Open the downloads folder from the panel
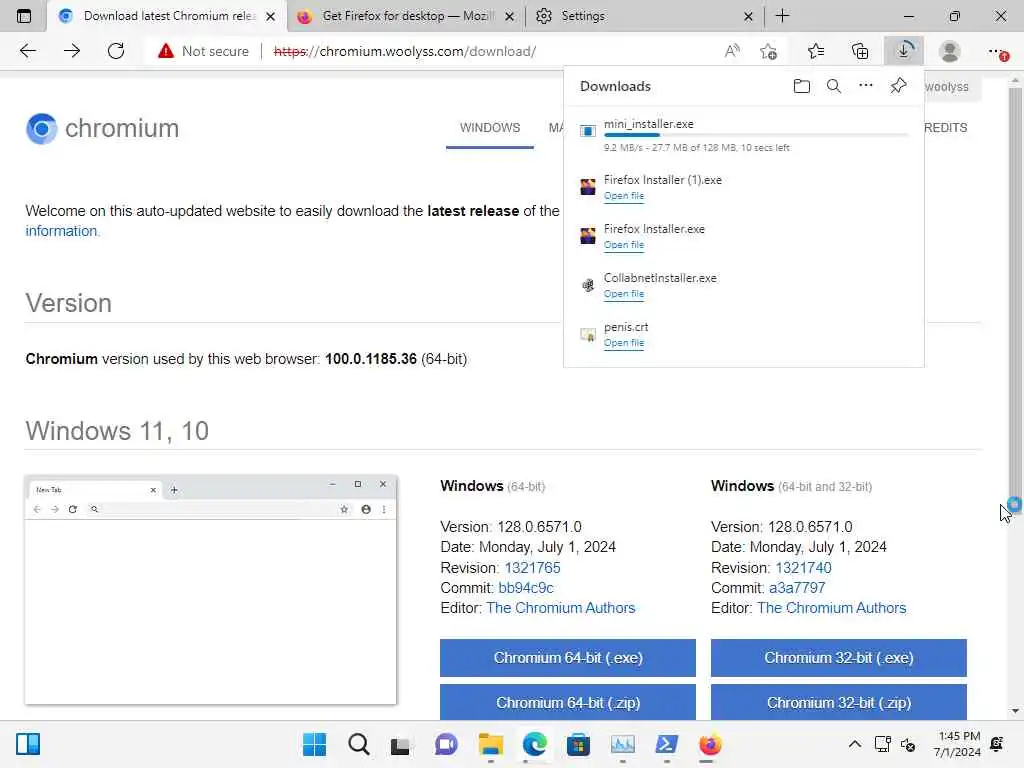Screen dimensions: 1024x768 (802, 86)
